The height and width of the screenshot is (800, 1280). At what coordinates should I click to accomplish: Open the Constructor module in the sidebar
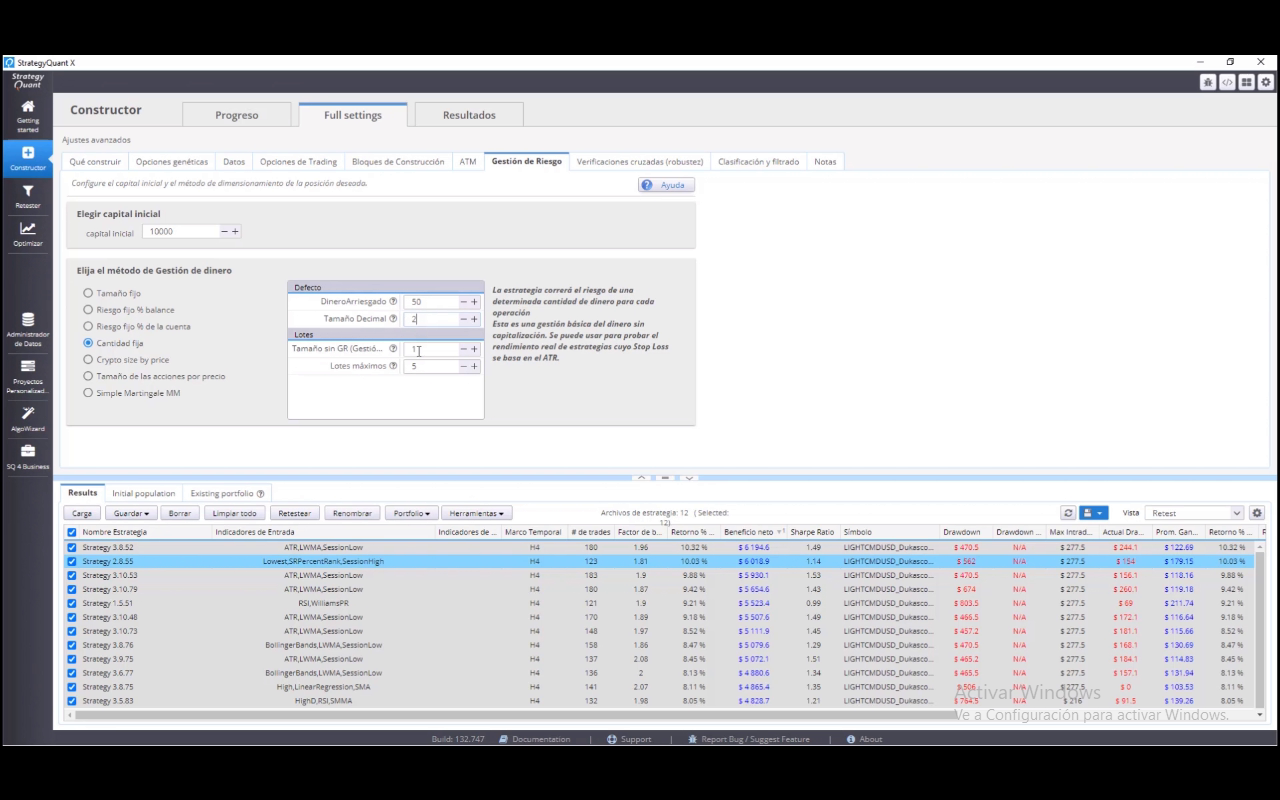coord(28,158)
